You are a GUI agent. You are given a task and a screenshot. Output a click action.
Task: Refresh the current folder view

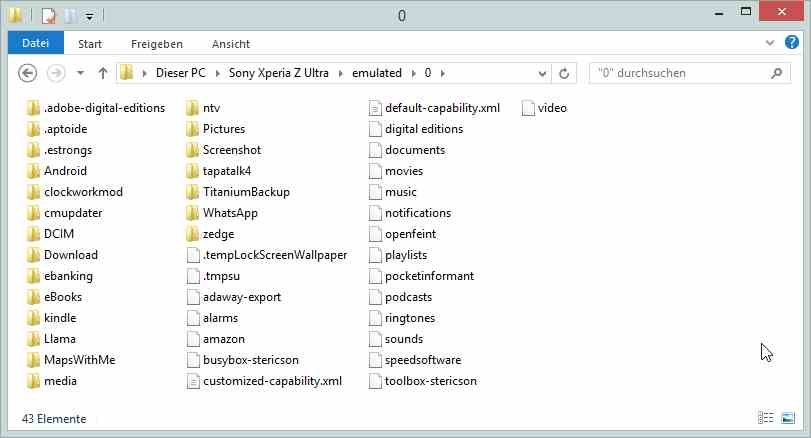coord(564,73)
